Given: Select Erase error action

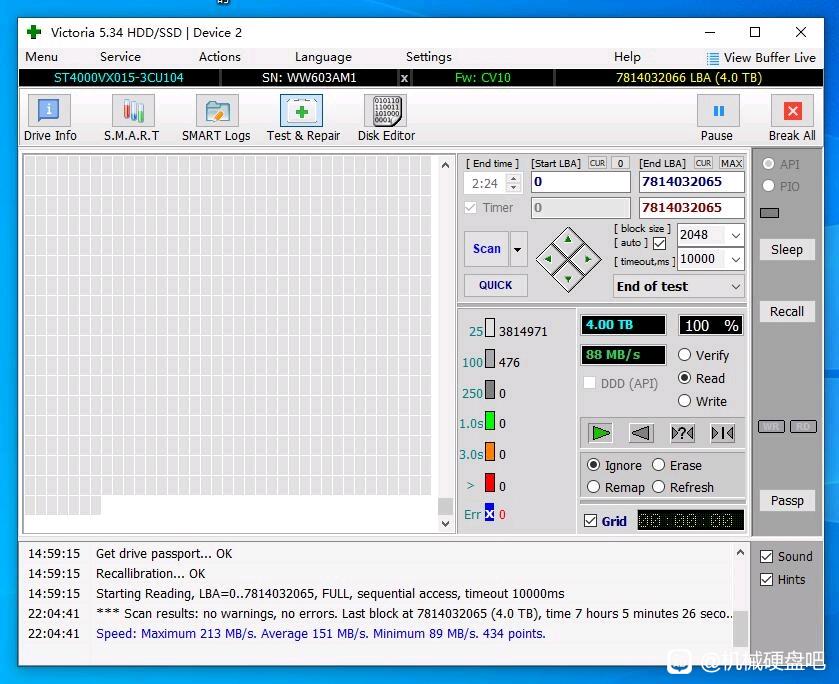Looking at the screenshot, I should click(x=659, y=465).
